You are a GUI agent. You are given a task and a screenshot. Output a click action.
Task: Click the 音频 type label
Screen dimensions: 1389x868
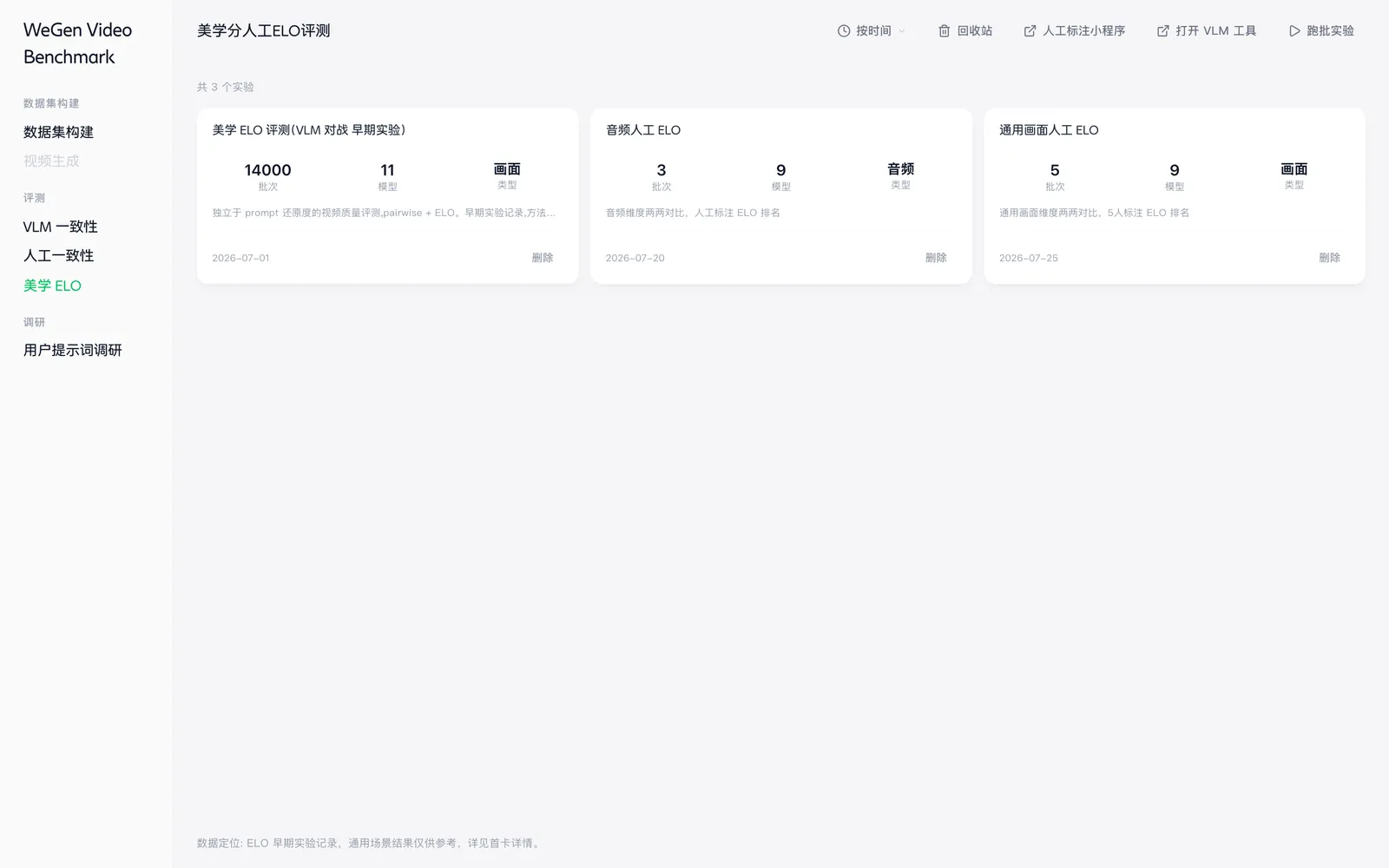click(x=900, y=169)
